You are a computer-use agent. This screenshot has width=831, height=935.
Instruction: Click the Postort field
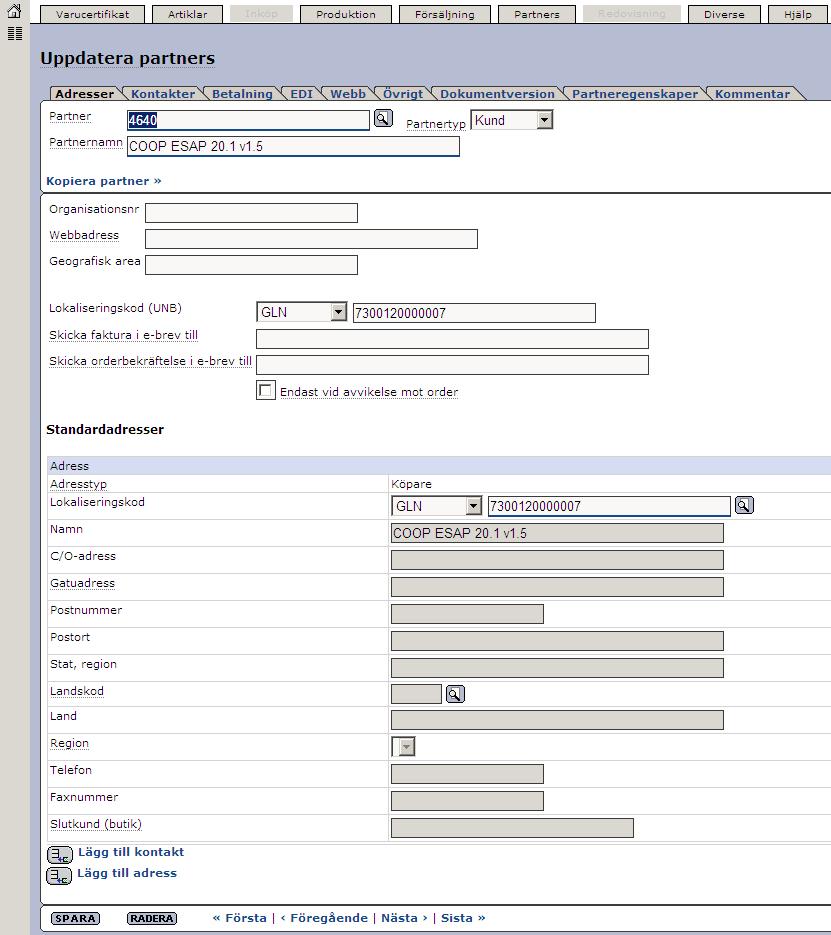click(557, 641)
